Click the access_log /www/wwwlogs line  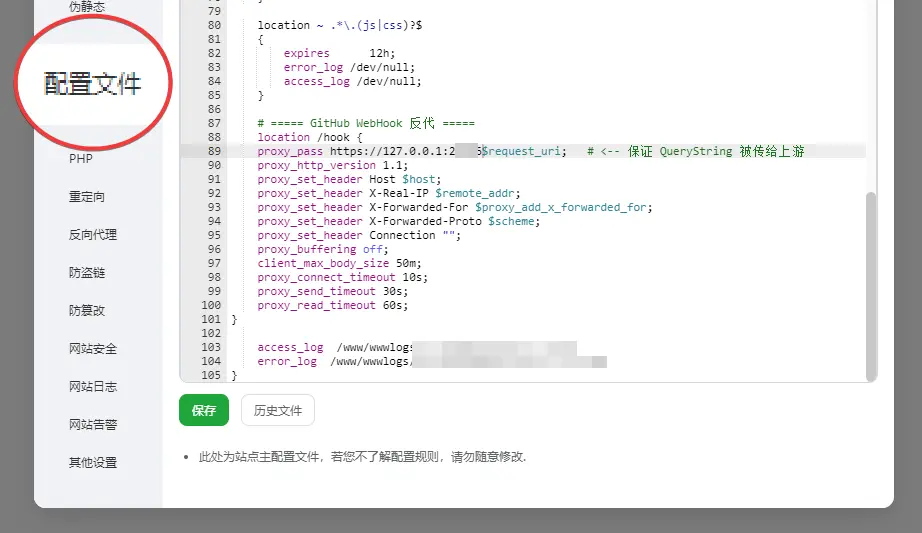417,347
